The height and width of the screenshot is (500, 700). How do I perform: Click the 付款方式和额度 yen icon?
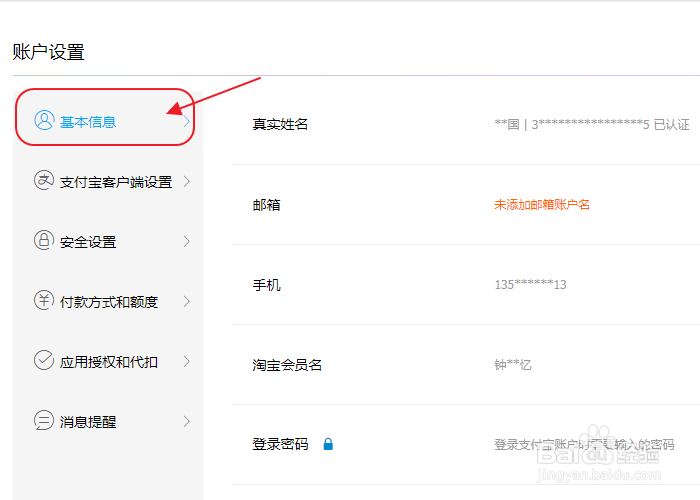[x=44, y=300]
